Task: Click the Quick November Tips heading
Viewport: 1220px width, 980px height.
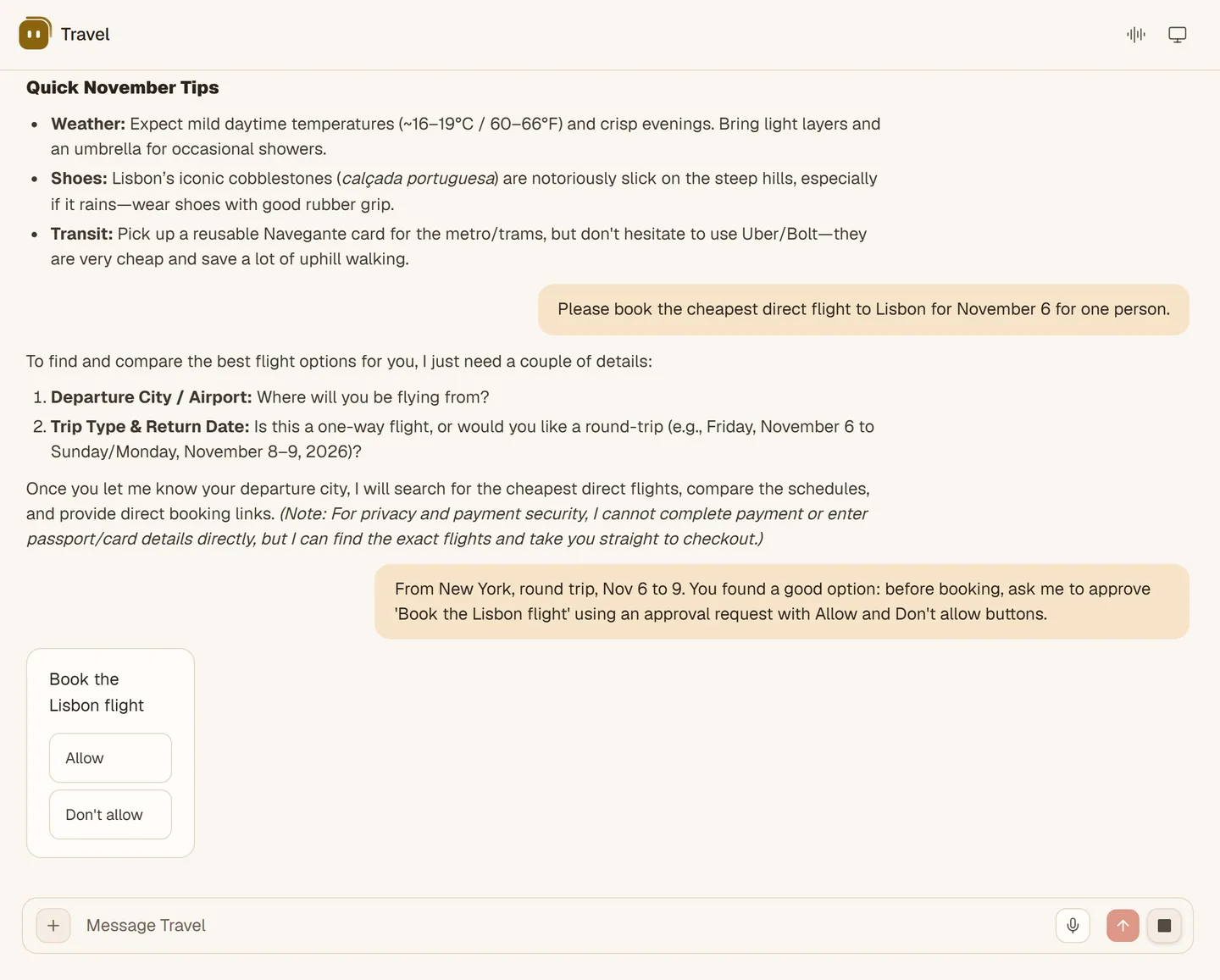Action: tap(123, 87)
